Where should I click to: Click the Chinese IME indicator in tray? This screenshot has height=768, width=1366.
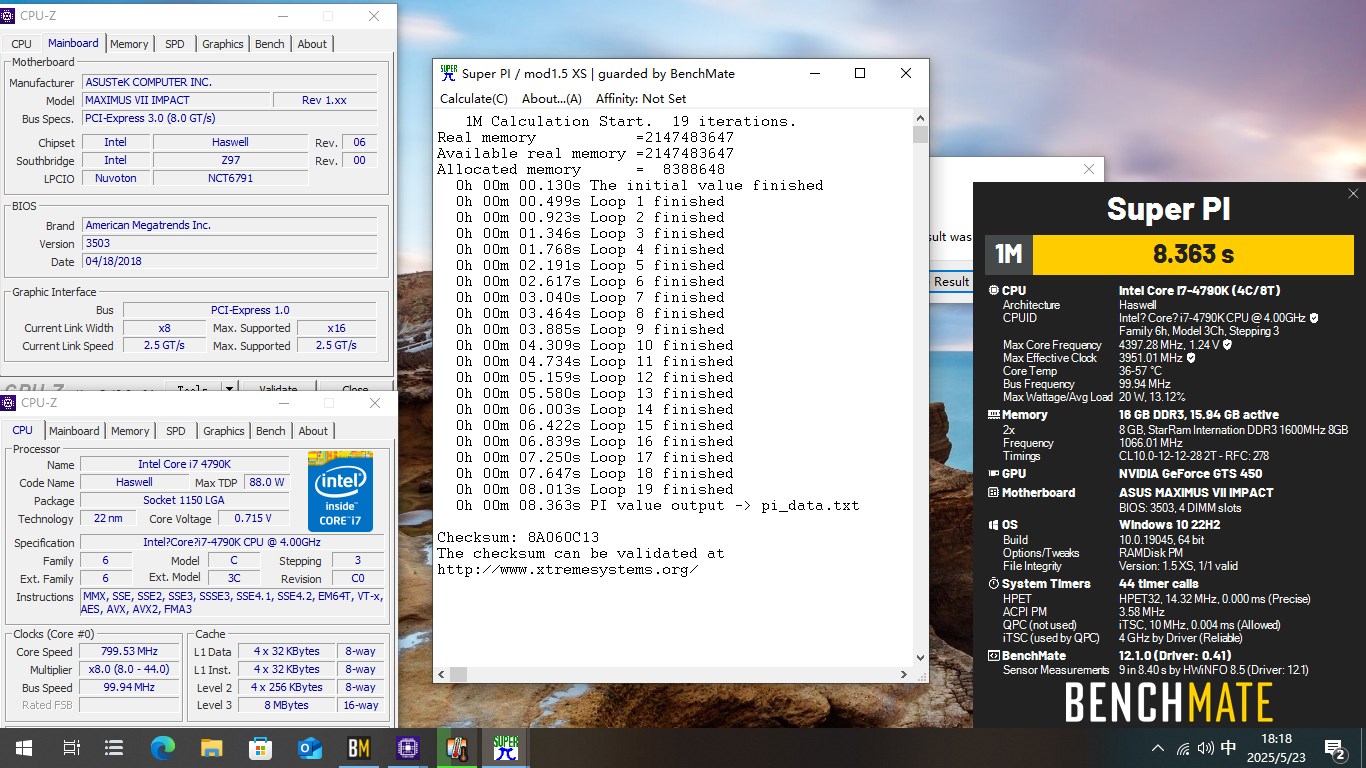1229,748
